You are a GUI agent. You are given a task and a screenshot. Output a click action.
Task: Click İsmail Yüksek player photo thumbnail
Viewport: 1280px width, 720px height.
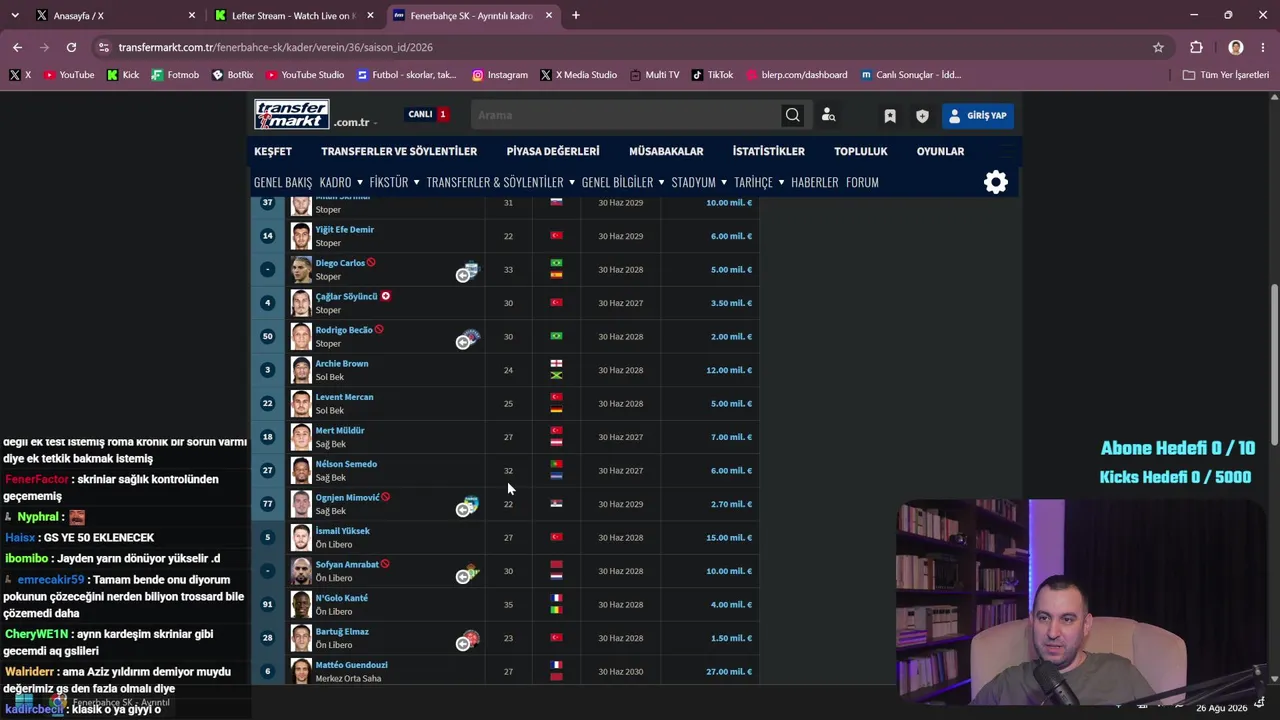(x=301, y=538)
